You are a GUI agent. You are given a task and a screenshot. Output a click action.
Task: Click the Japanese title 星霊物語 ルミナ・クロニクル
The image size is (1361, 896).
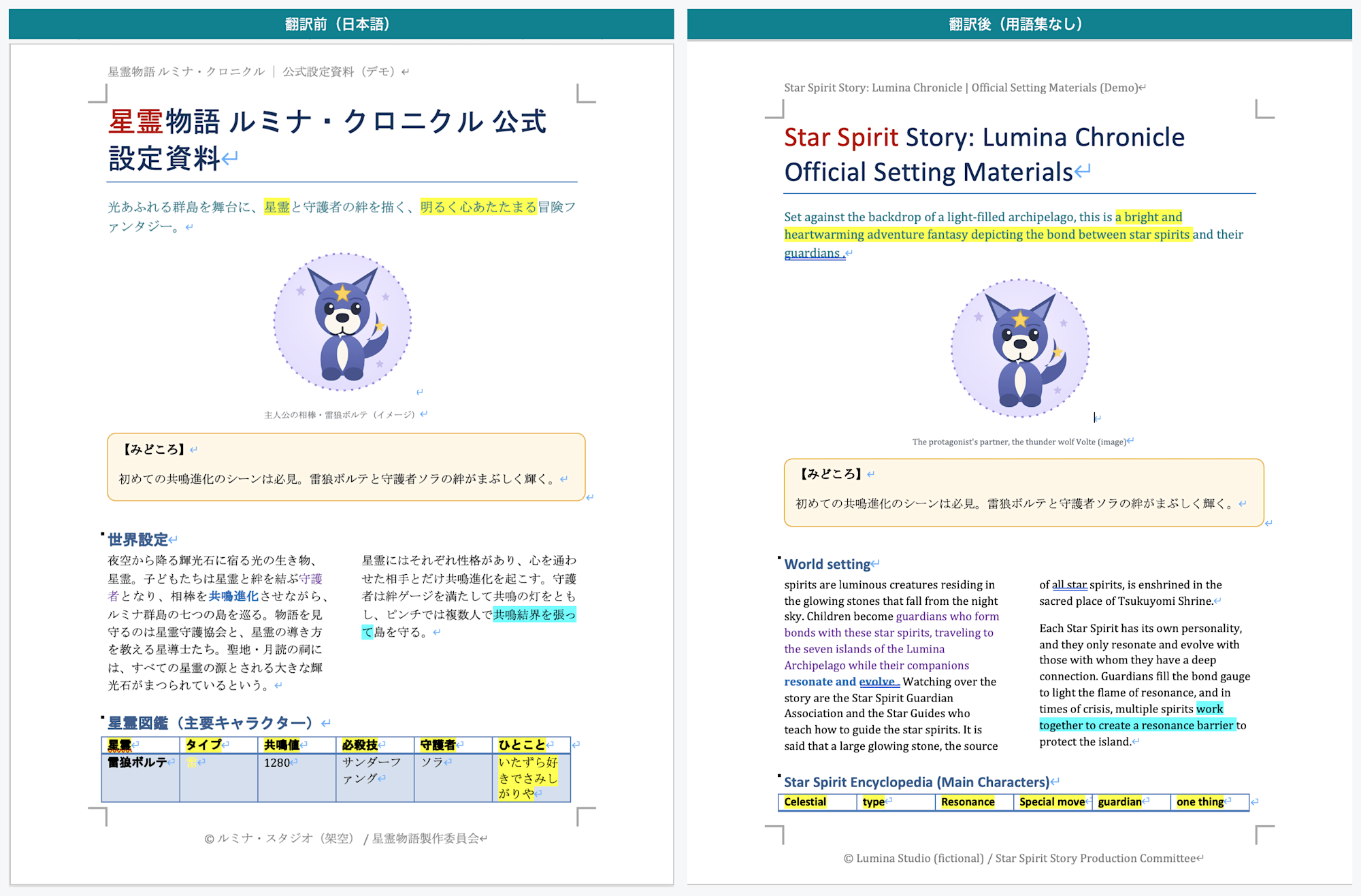[295, 122]
